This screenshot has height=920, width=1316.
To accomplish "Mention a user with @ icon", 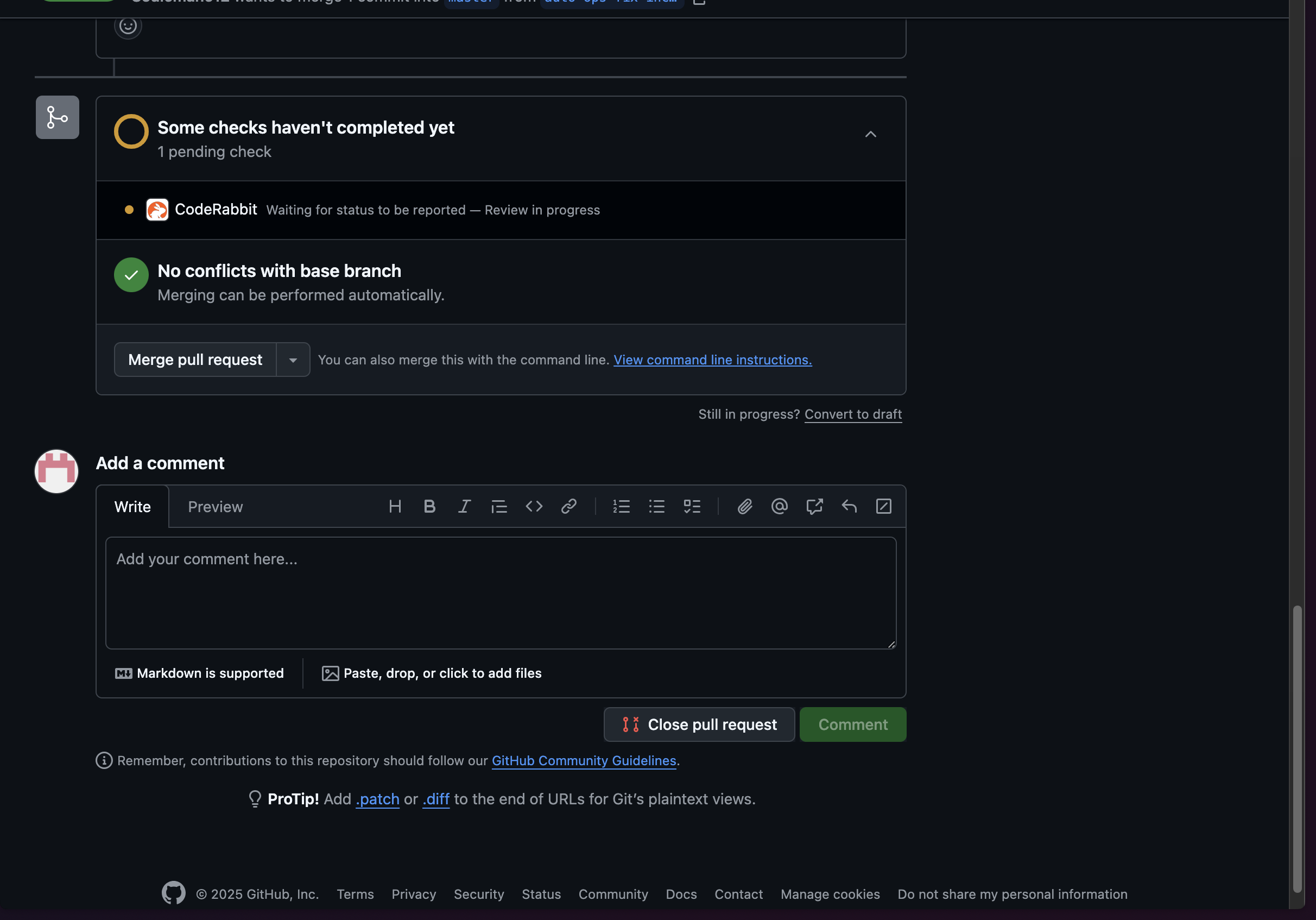I will [x=780, y=507].
